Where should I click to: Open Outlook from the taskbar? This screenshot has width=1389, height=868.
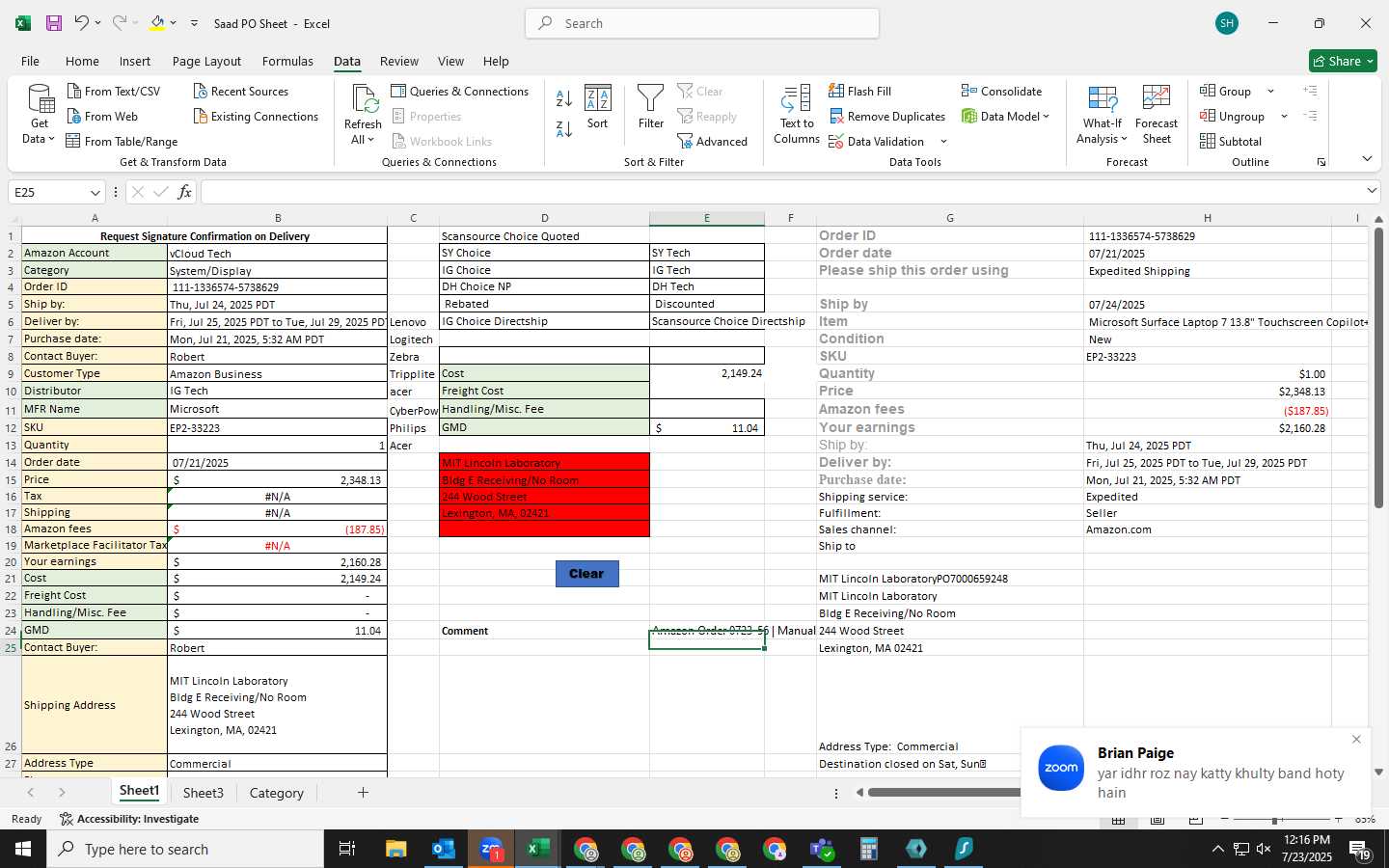[x=444, y=849]
